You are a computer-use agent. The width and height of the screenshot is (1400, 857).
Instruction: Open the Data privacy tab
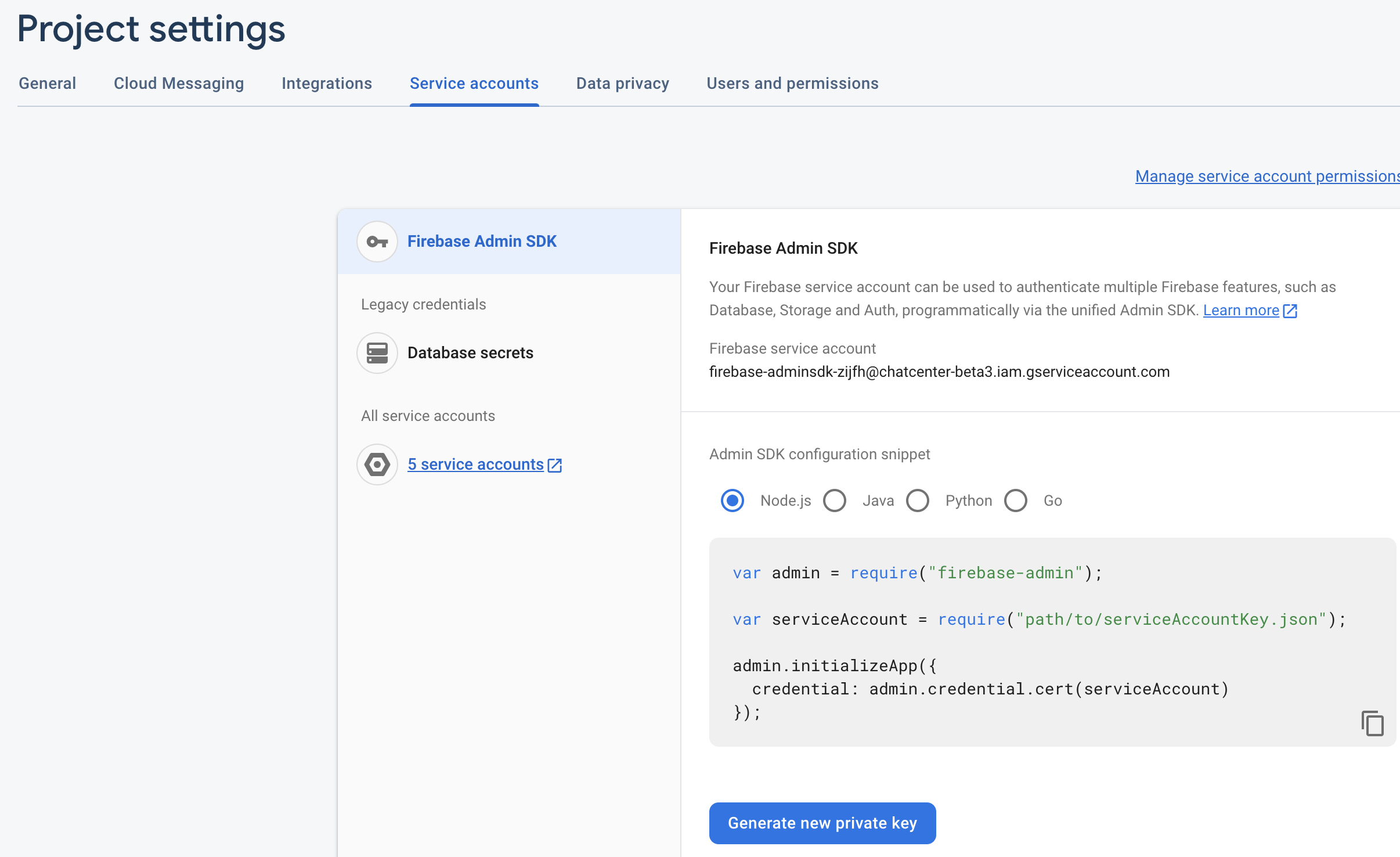pyautogui.click(x=623, y=84)
